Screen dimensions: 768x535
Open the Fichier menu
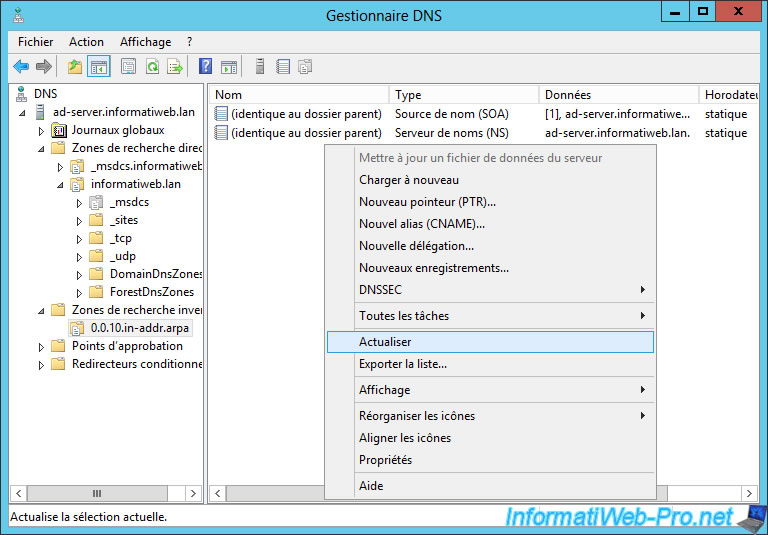click(35, 42)
